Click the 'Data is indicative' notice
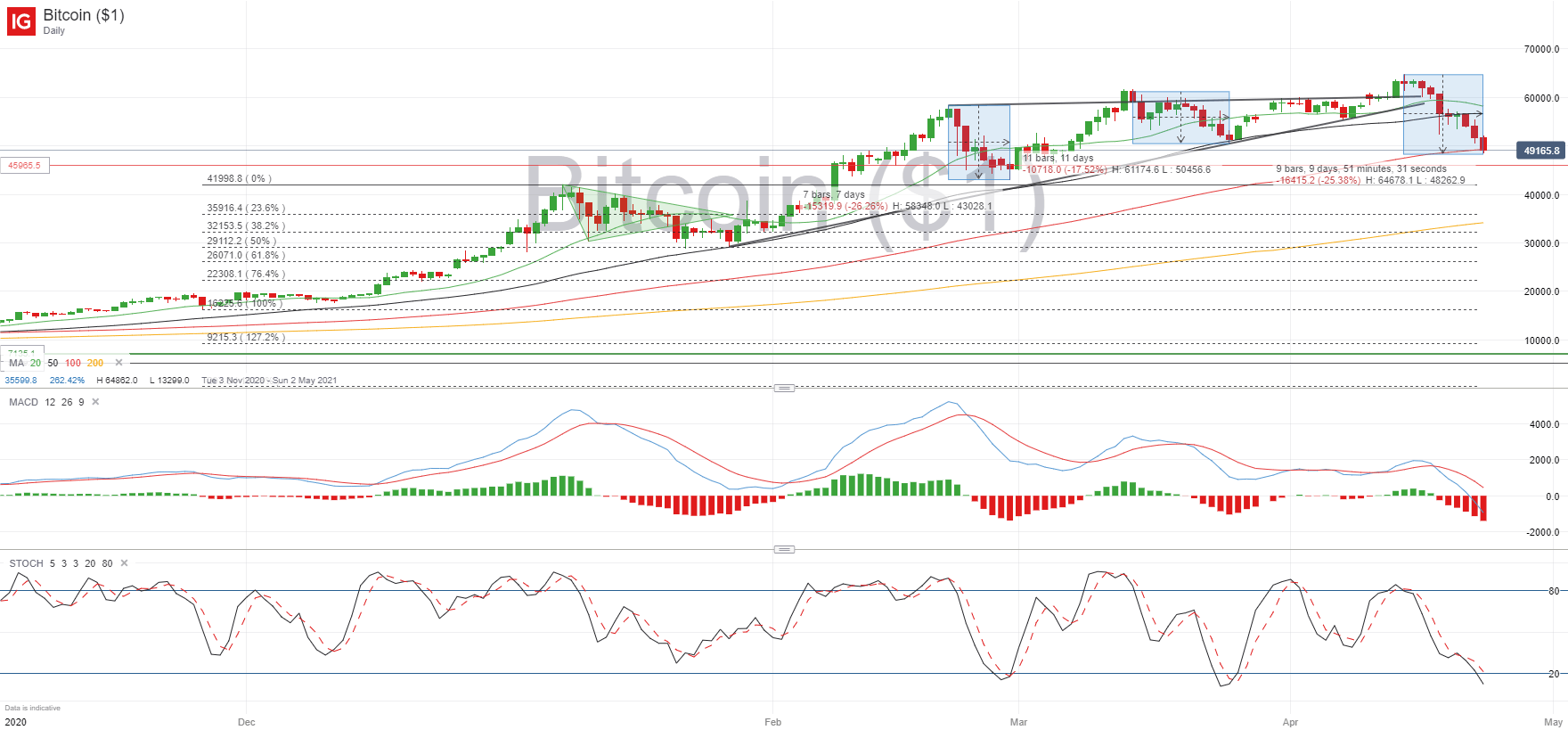Viewport: 1568px width, 730px height. (33, 708)
